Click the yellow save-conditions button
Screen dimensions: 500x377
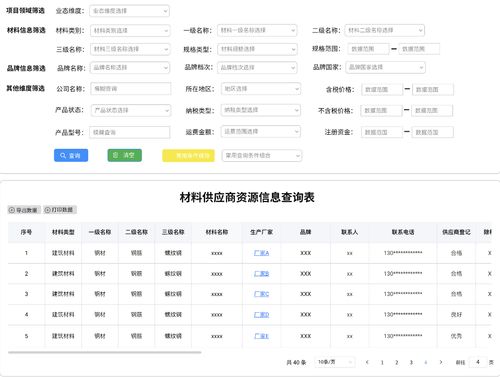click(x=188, y=156)
